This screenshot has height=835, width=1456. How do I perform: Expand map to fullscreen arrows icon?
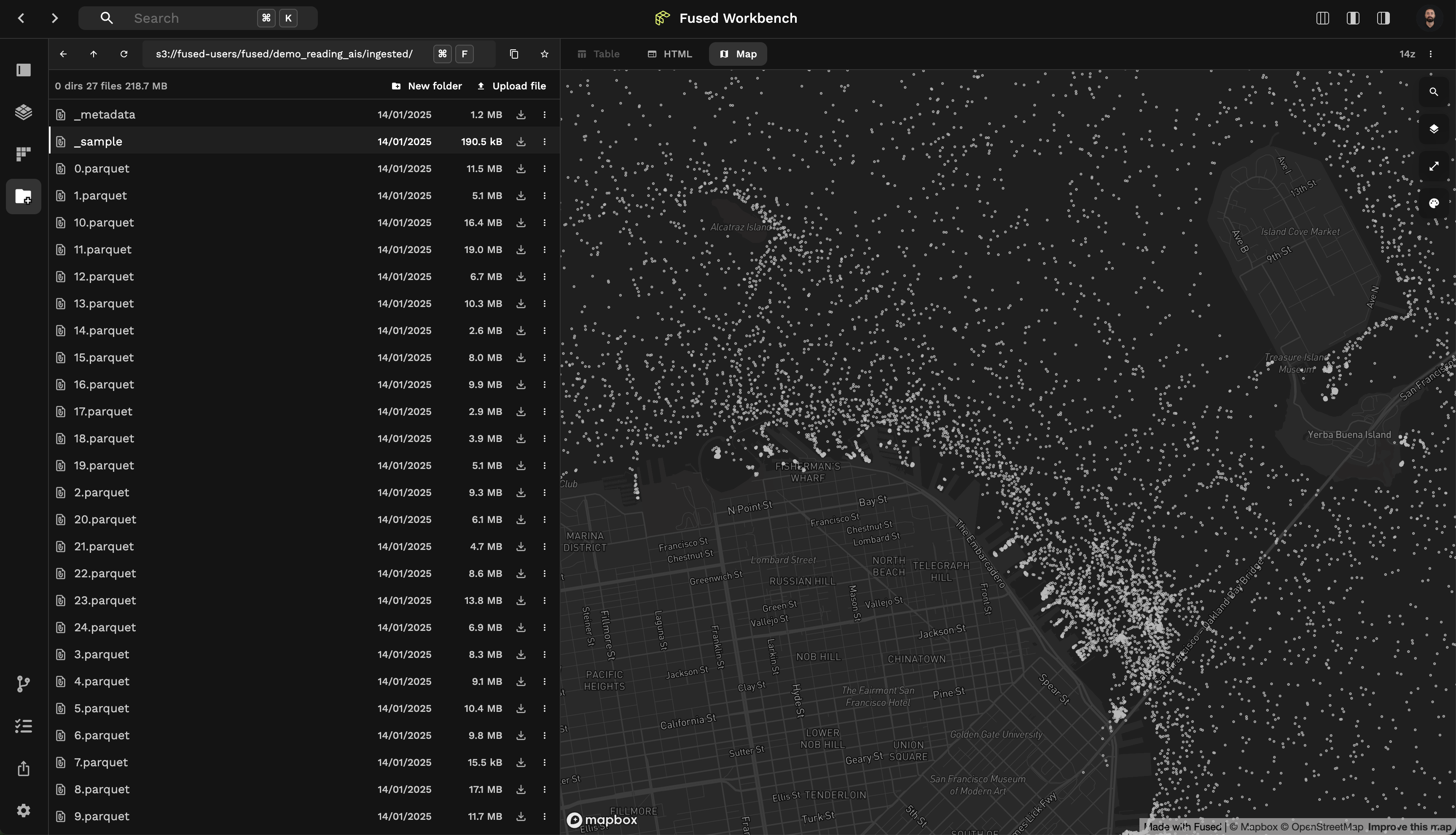point(1434,166)
